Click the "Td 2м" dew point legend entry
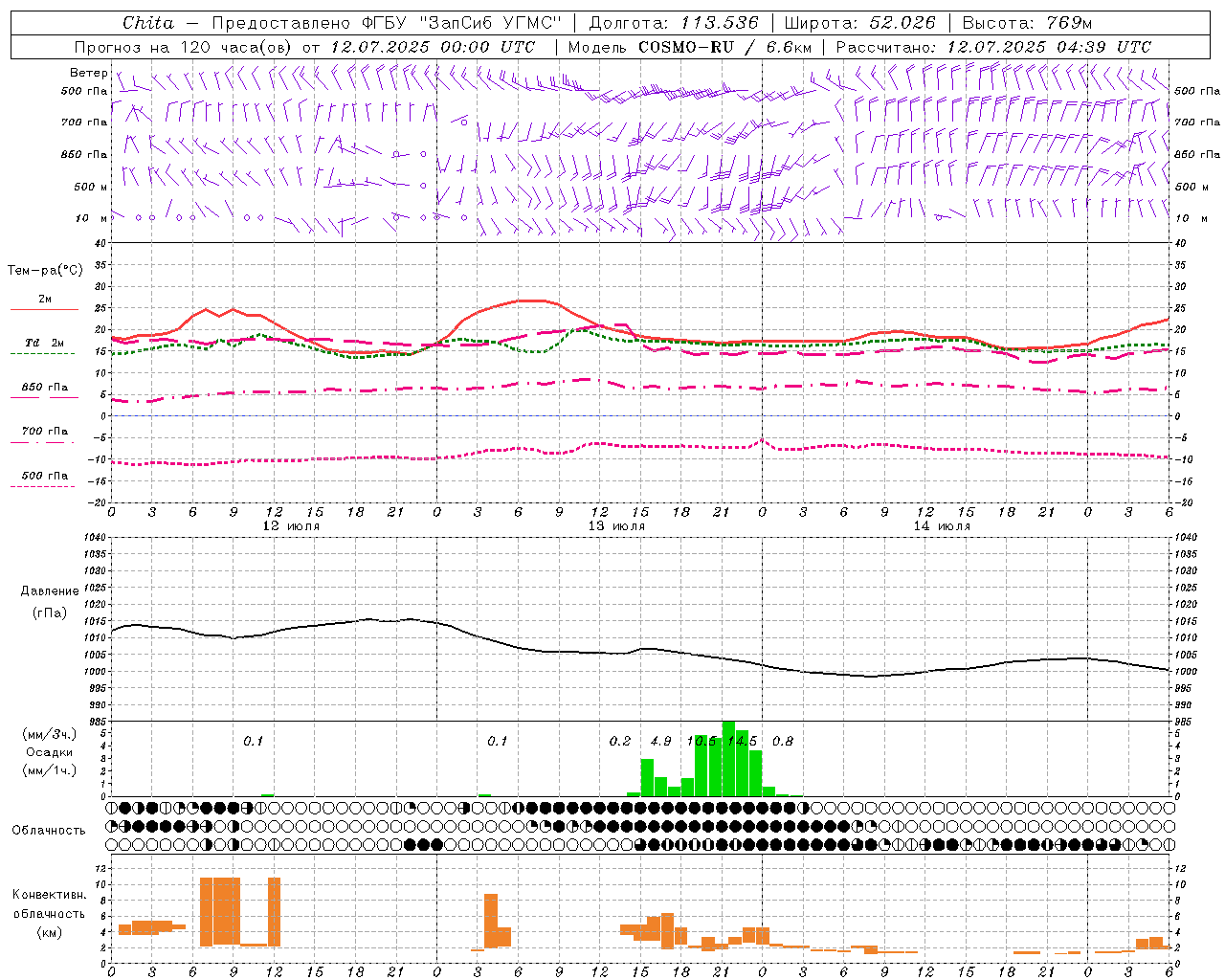This screenshot has height=980, width=1225. click(45, 343)
